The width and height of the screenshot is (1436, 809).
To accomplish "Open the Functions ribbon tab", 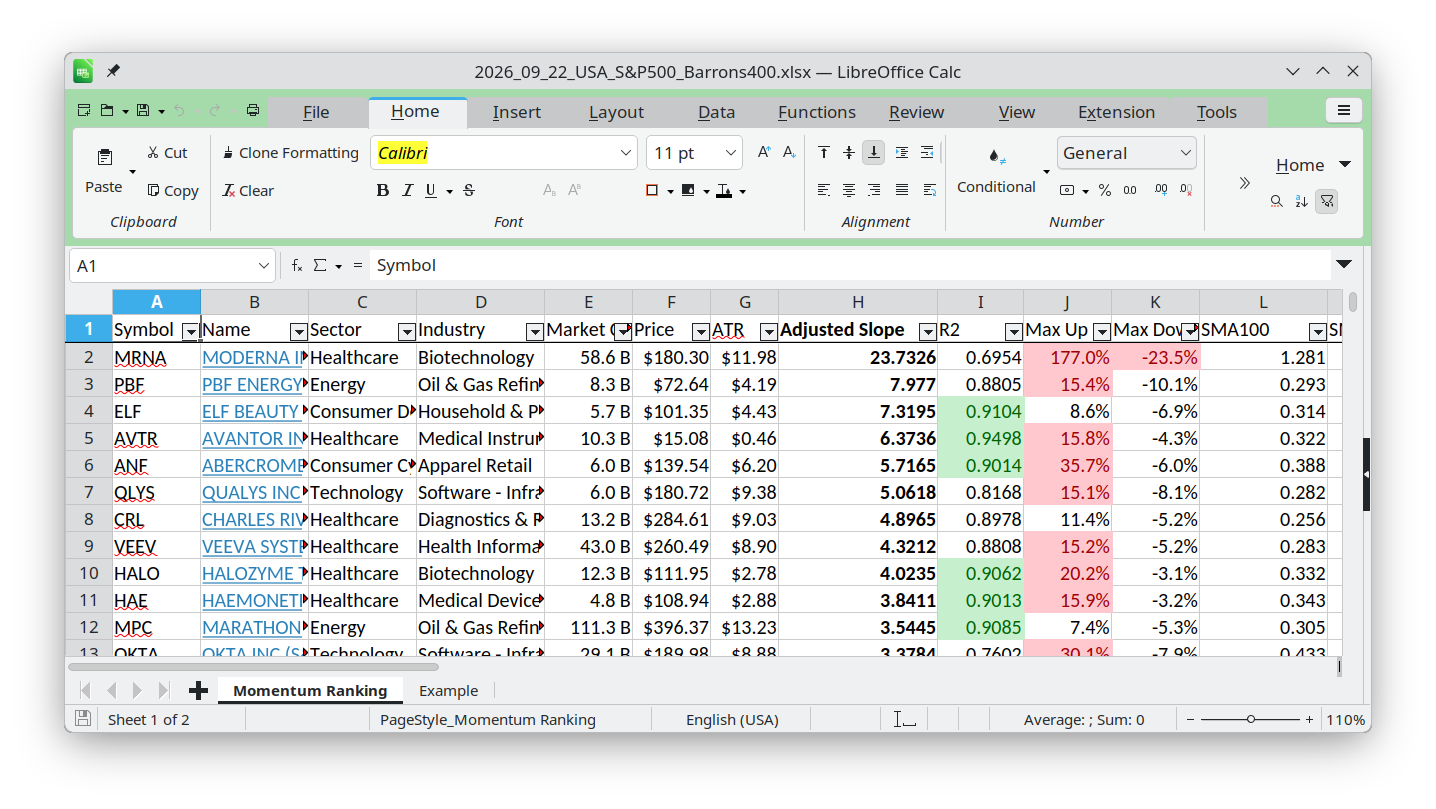I will (817, 112).
